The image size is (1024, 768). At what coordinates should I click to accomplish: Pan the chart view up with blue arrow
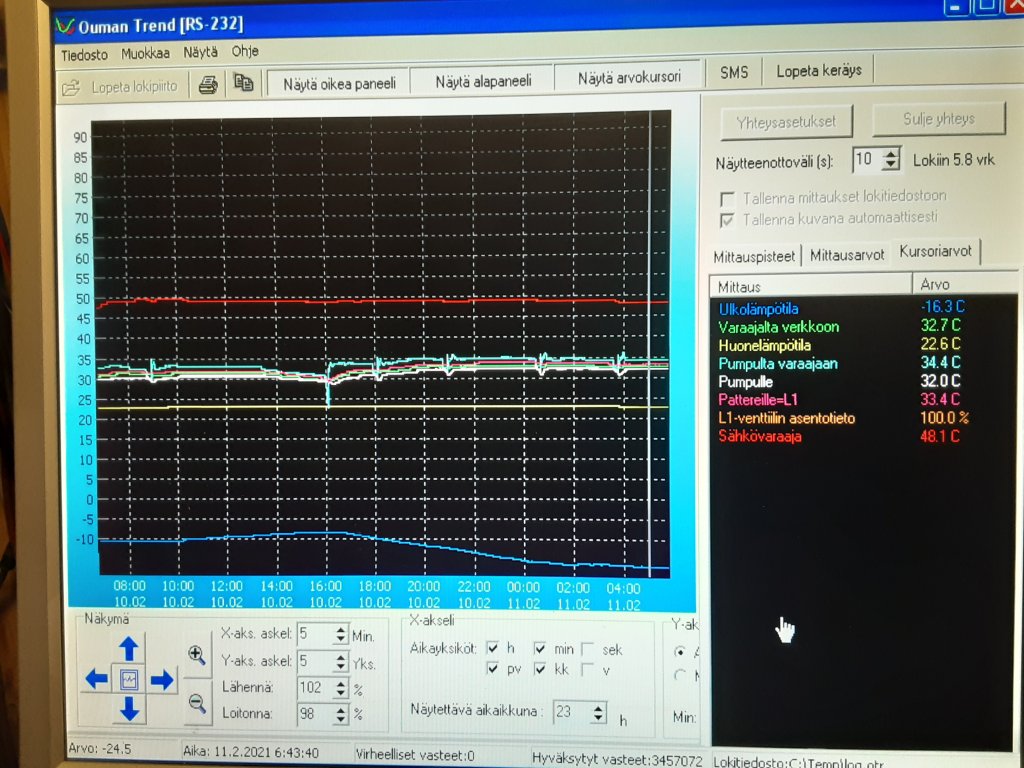coord(129,649)
